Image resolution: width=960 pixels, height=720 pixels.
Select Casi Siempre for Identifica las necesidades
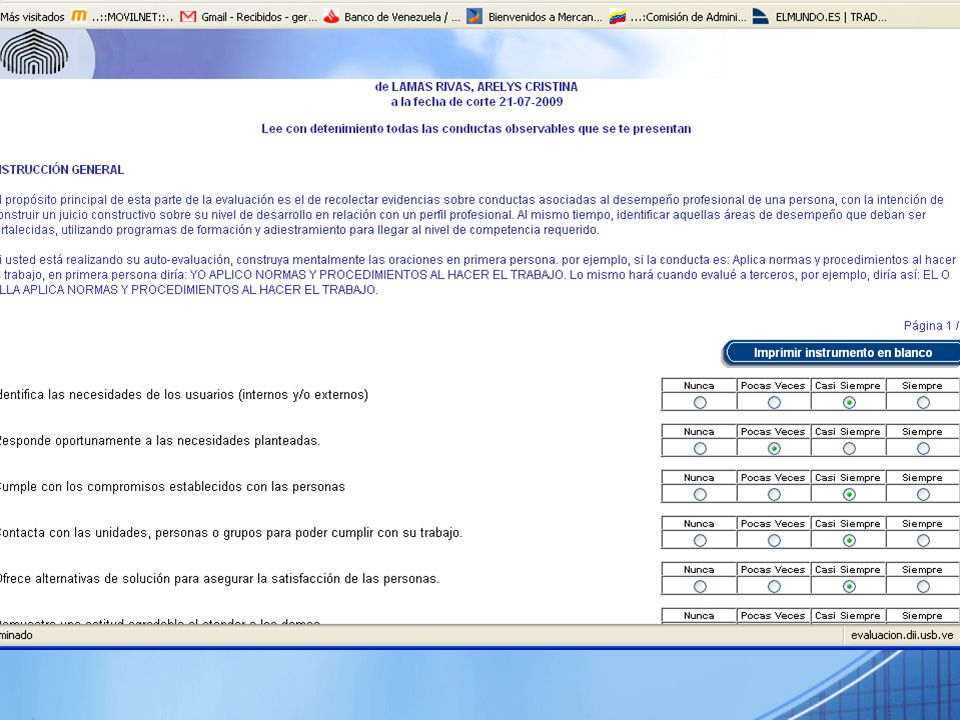pyautogui.click(x=849, y=402)
